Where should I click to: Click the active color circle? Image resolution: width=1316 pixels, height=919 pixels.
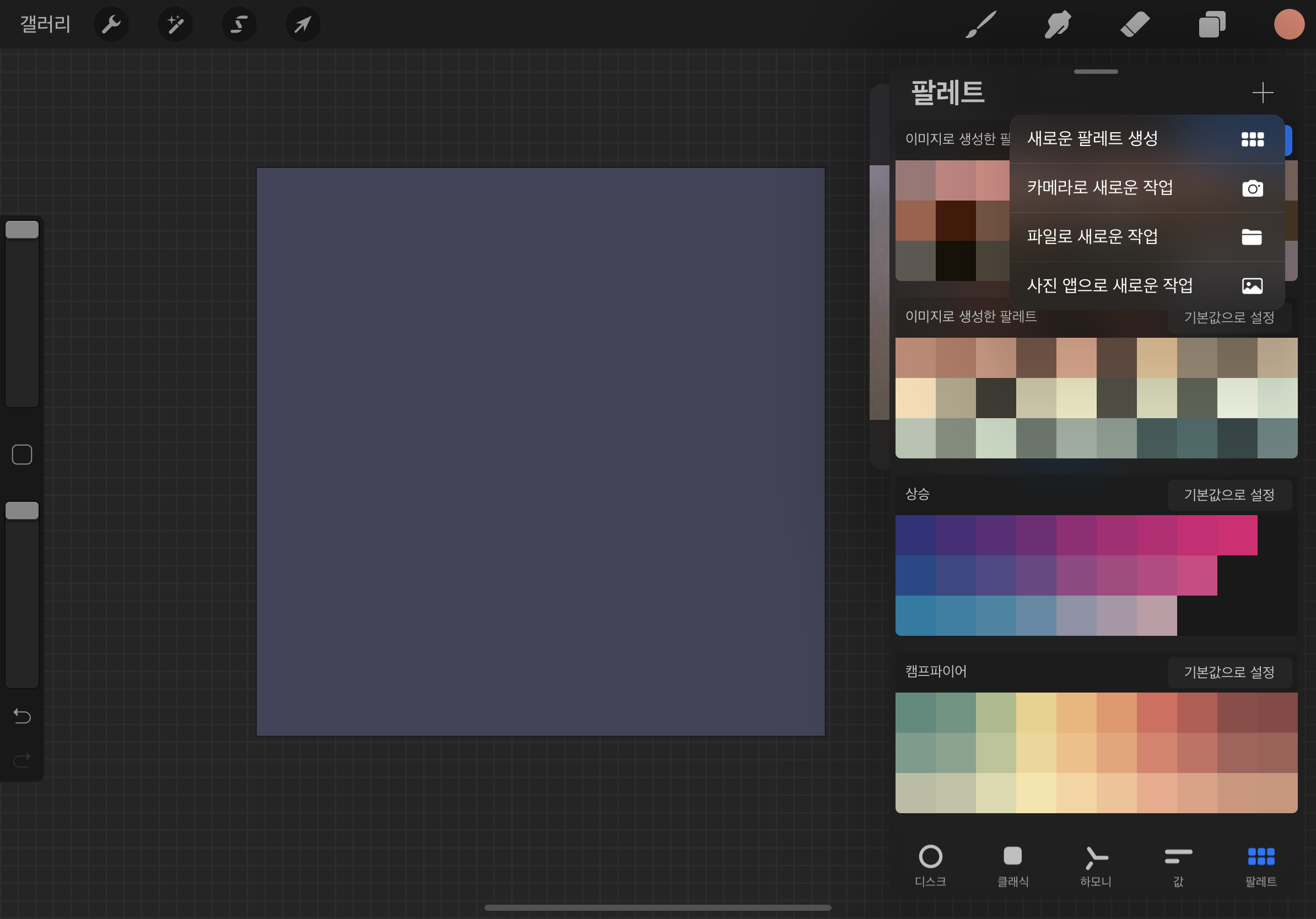pos(1288,25)
